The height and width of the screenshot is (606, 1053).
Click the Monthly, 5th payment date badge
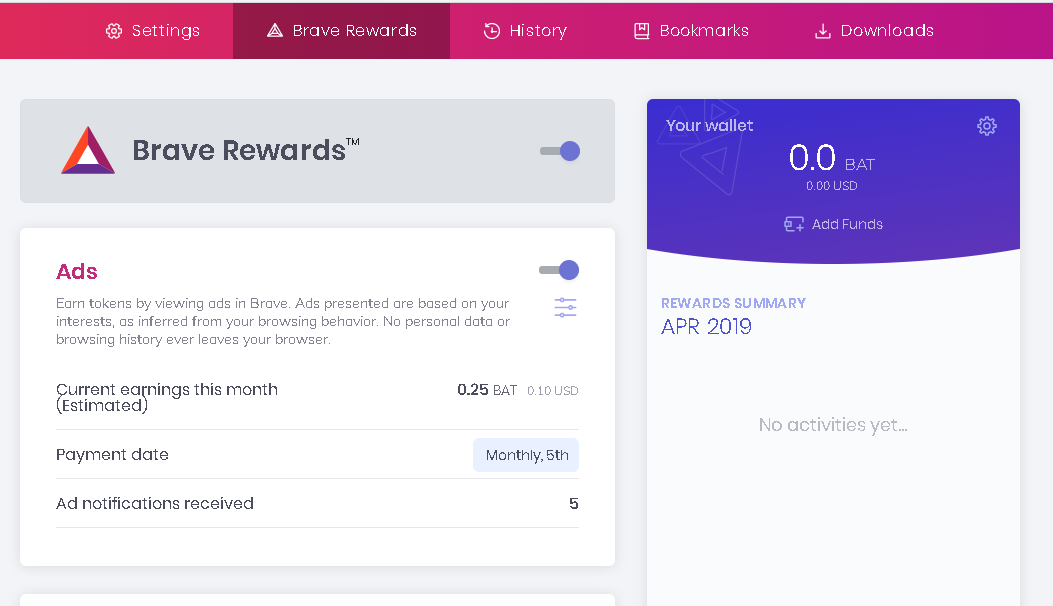pyautogui.click(x=526, y=456)
